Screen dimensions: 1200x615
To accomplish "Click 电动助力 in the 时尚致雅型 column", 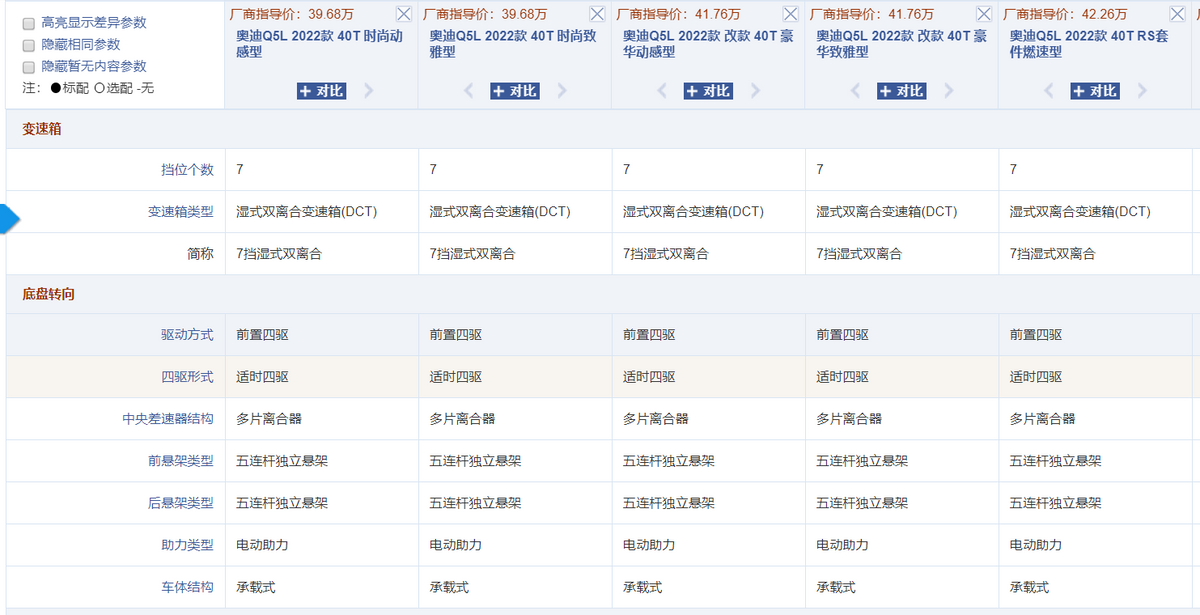I will [456, 546].
